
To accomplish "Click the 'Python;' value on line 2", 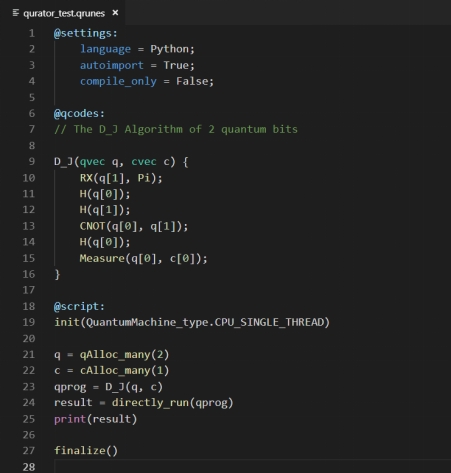I will tap(172, 49).
